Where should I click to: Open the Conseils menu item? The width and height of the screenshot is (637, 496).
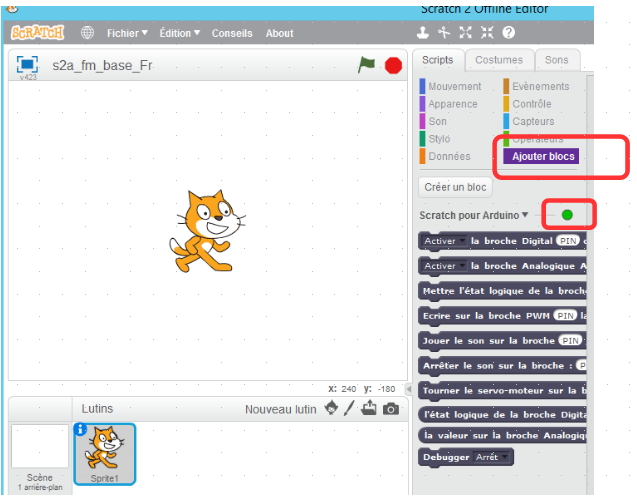(x=232, y=33)
